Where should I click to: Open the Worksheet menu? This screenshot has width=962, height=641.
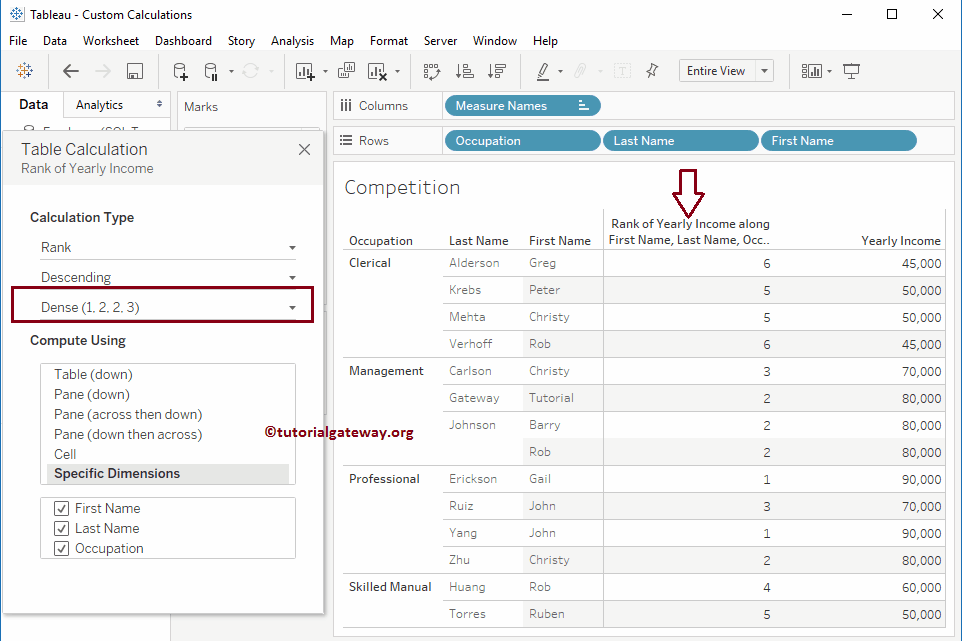111,40
